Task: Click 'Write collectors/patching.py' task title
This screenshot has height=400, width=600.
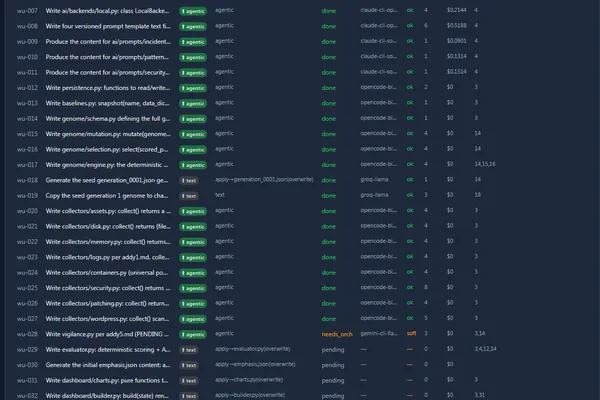Action: coord(108,303)
